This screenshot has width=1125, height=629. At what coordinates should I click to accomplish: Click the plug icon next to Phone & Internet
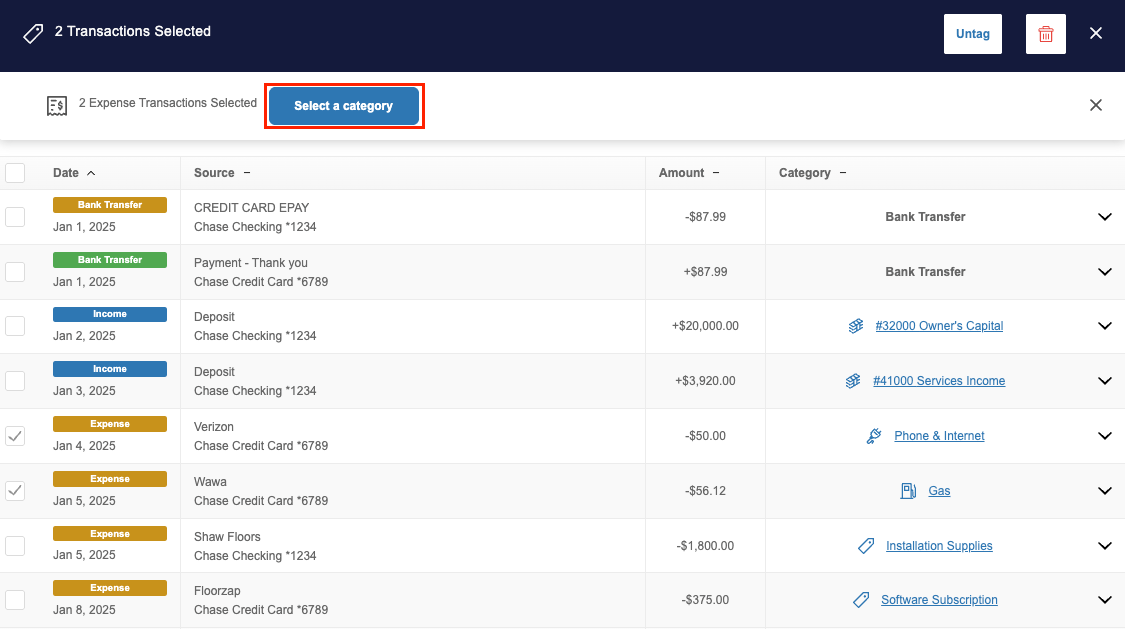coord(874,436)
